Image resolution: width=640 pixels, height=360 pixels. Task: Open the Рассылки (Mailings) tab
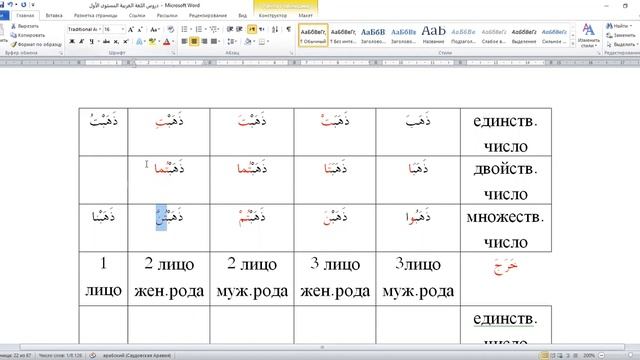click(167, 16)
